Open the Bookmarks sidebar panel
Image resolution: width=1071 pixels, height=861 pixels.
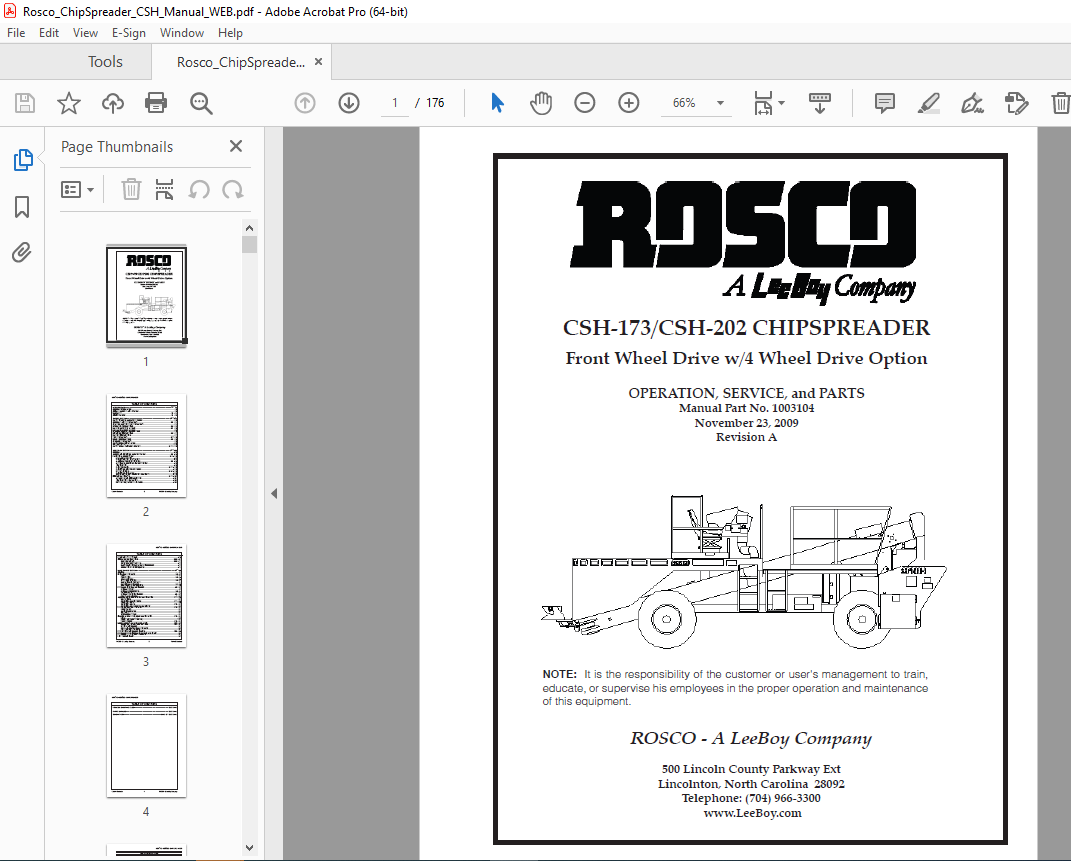click(22, 207)
